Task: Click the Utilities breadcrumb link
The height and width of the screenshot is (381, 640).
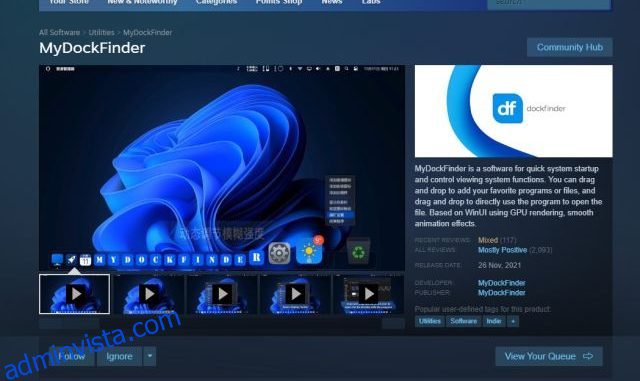Action: (102, 32)
